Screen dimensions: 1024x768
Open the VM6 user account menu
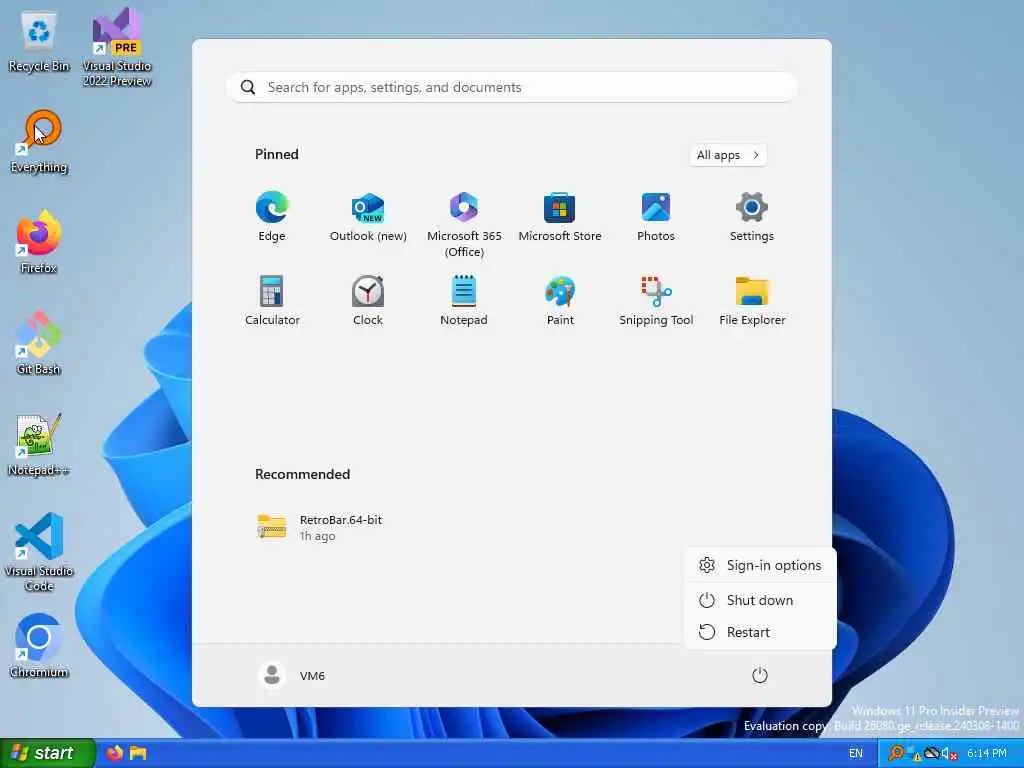click(x=292, y=675)
